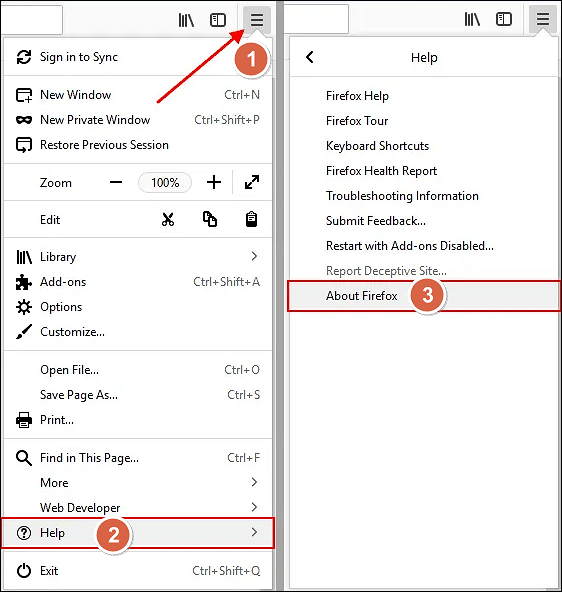Click the private window mask icon
Viewport: 562px width, 592px height.
[24, 120]
